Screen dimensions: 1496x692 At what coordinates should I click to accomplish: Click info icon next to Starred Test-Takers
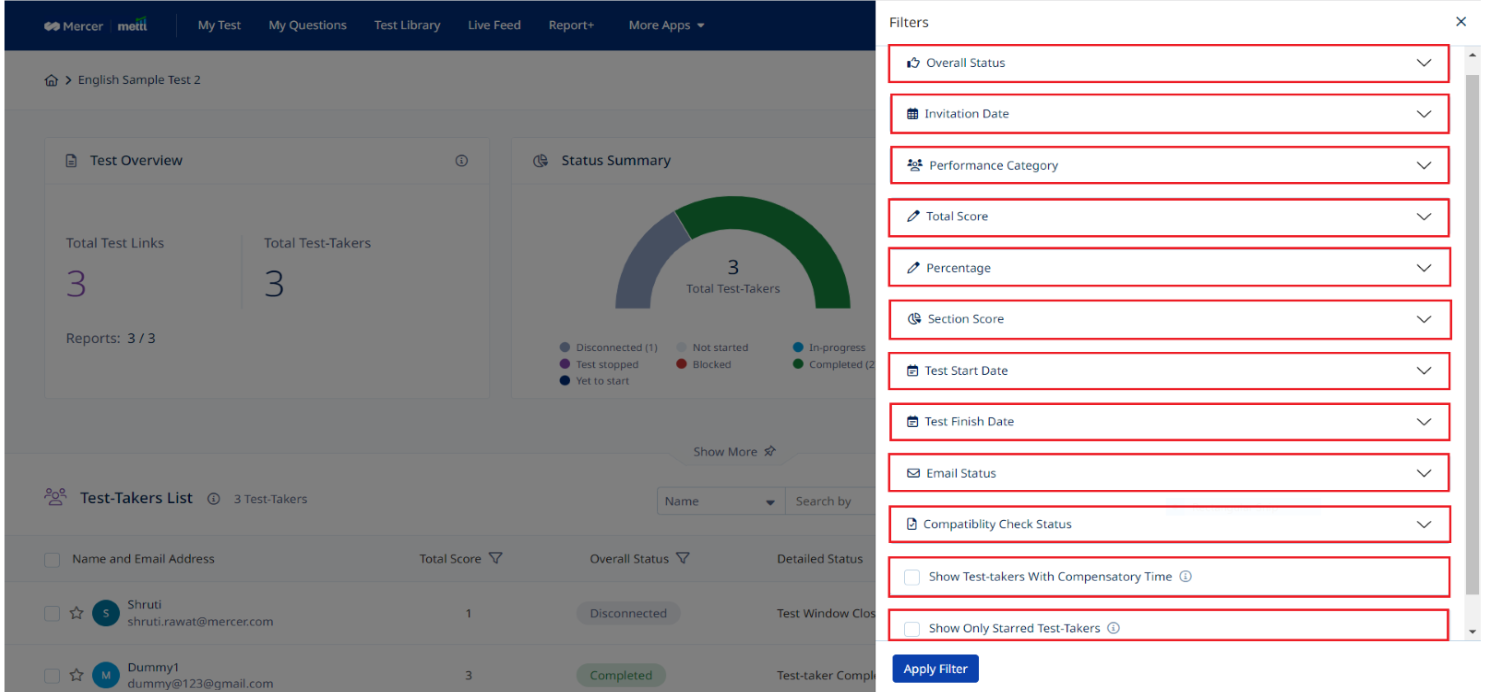click(1113, 628)
